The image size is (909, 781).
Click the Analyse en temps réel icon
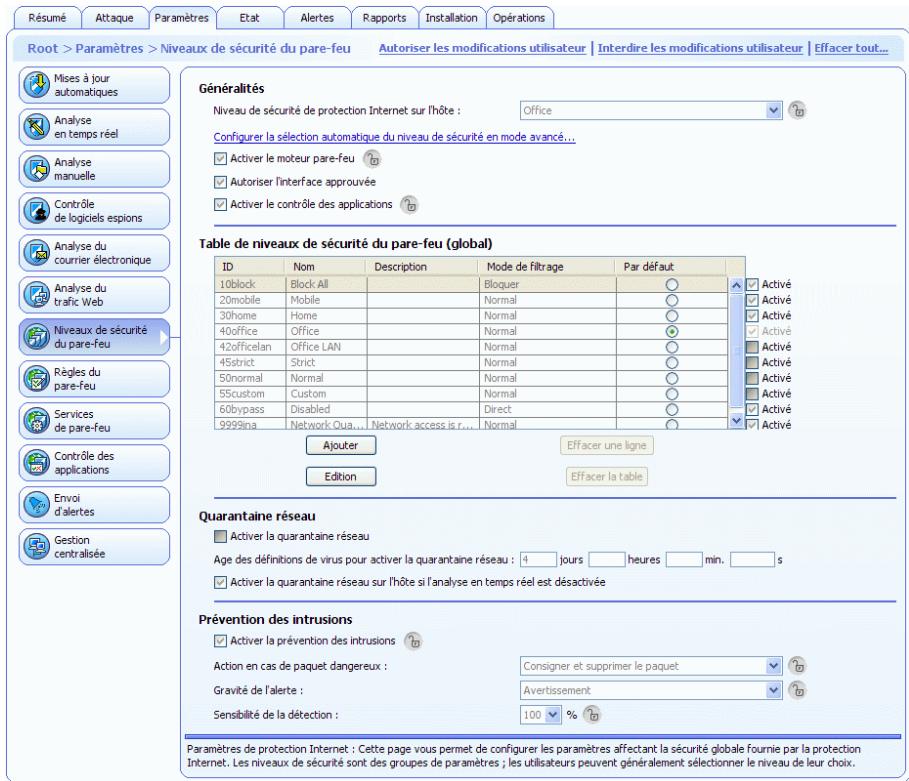pyautogui.click(x=36, y=127)
